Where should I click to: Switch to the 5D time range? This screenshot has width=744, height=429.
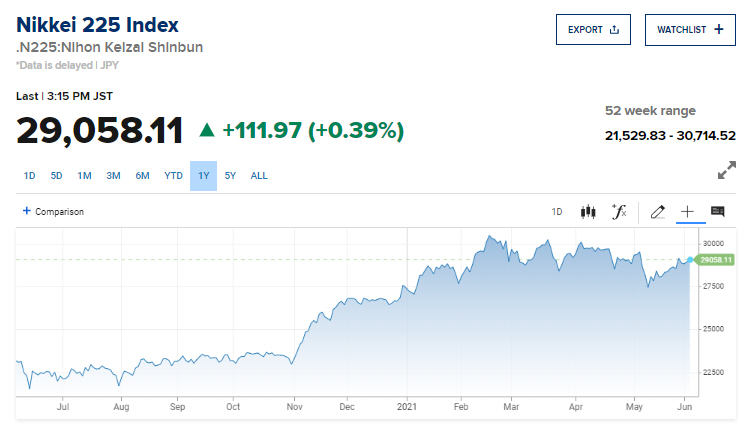[56, 176]
